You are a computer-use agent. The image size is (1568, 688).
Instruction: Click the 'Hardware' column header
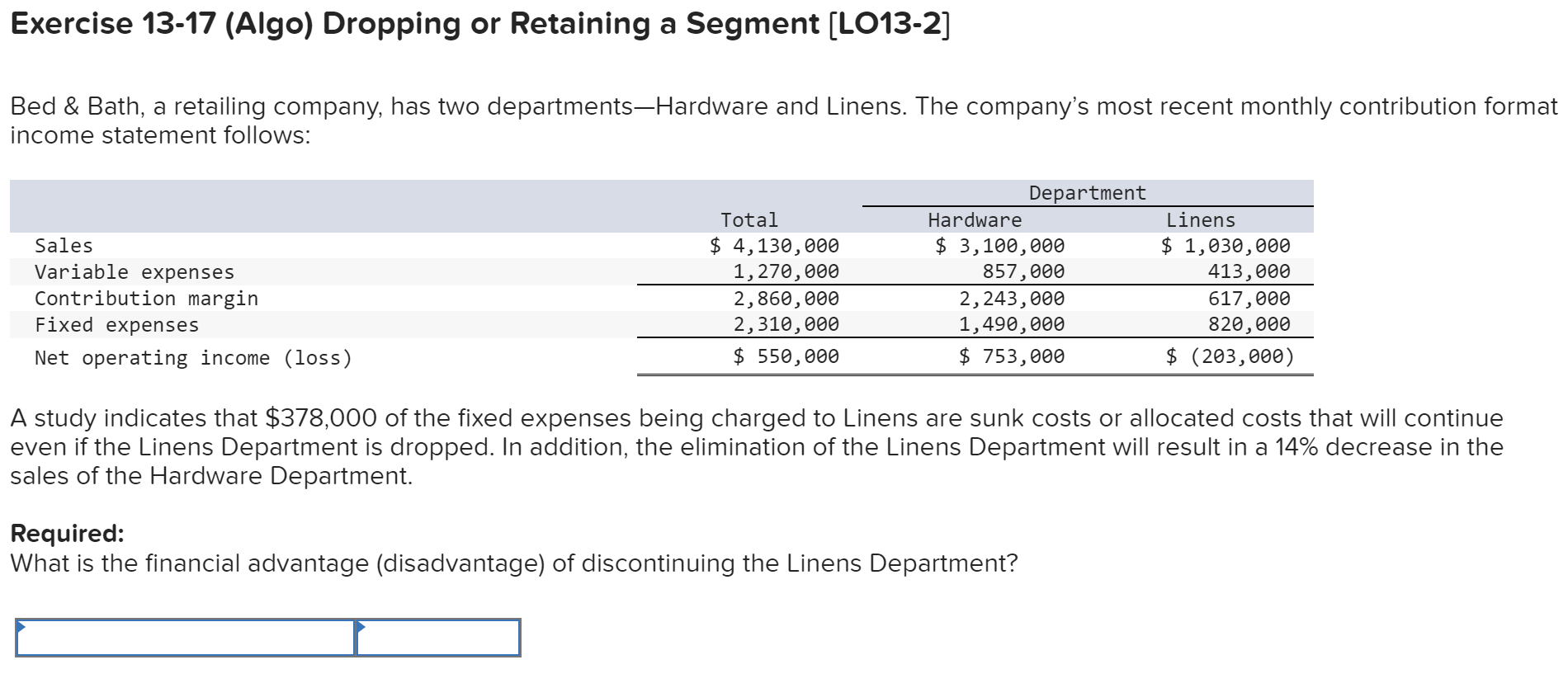pyautogui.click(x=975, y=220)
